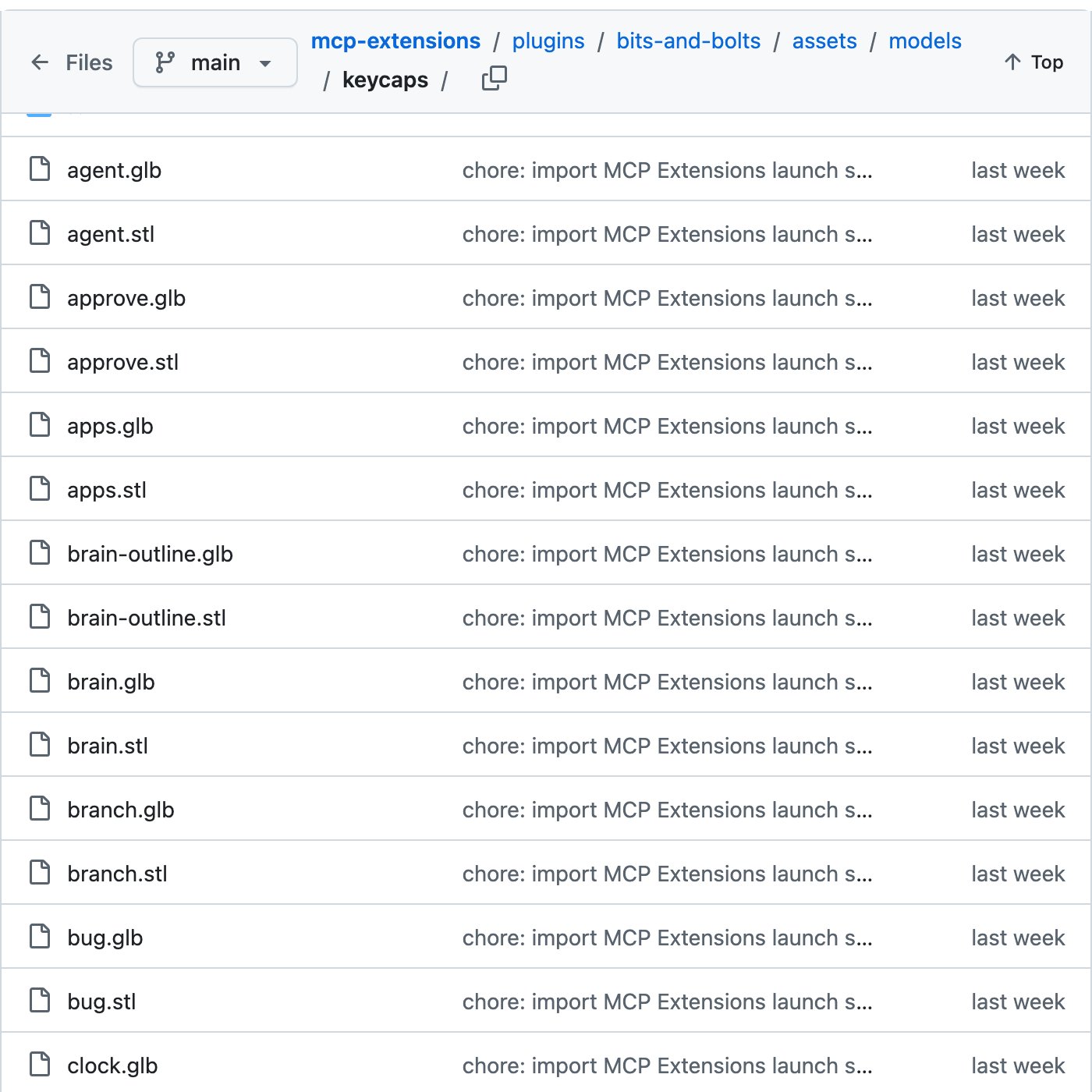
Task: Click the file icon for approve.stl
Action: [40, 361]
